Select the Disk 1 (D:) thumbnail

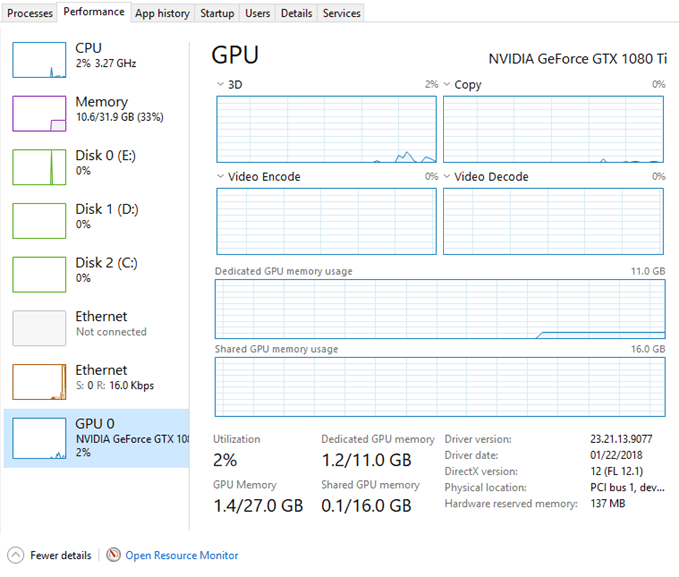(38, 220)
